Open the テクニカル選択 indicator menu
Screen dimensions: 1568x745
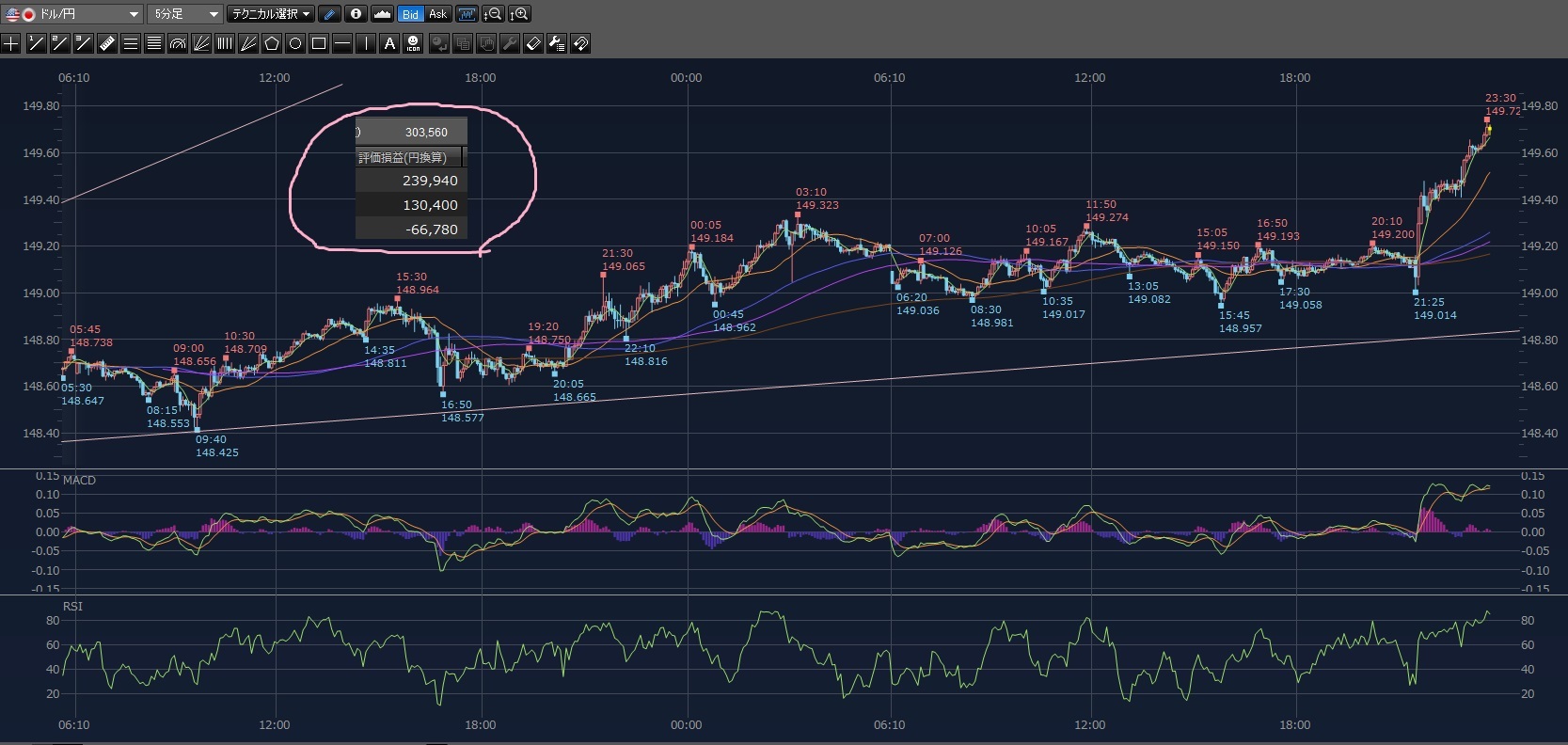271,14
